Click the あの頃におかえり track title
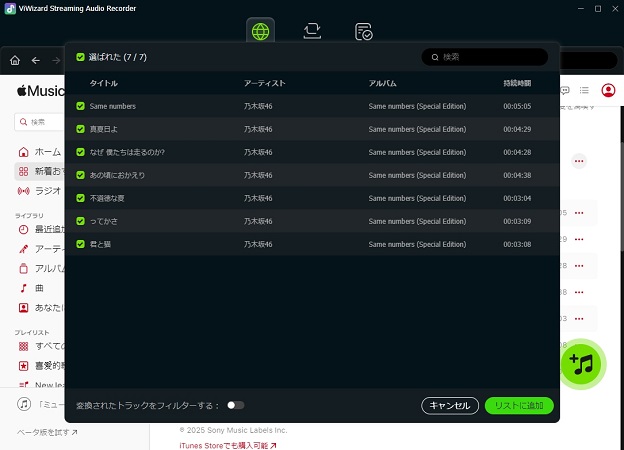This screenshot has height=450, width=624. (x=117, y=175)
